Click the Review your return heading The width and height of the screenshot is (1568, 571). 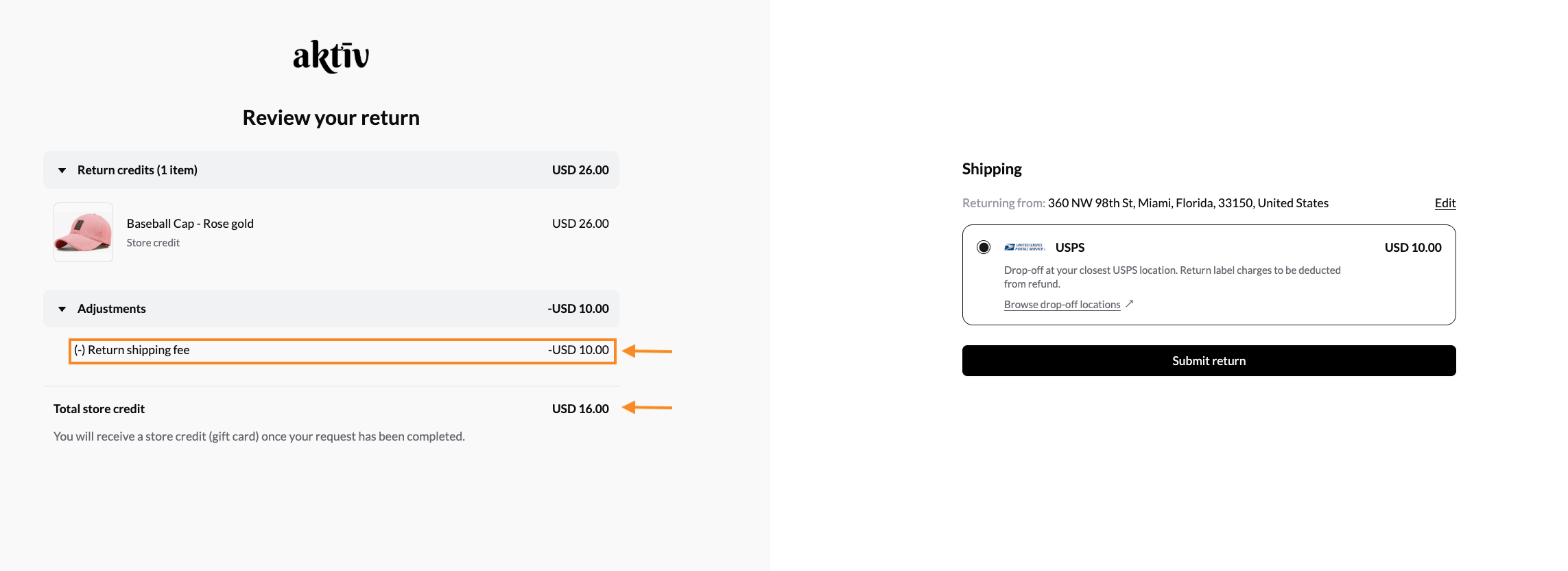coord(331,118)
